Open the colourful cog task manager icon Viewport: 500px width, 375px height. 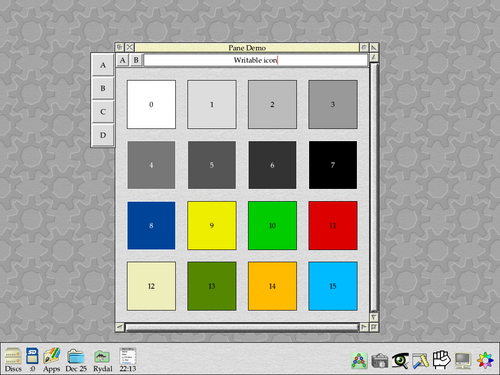(485, 360)
